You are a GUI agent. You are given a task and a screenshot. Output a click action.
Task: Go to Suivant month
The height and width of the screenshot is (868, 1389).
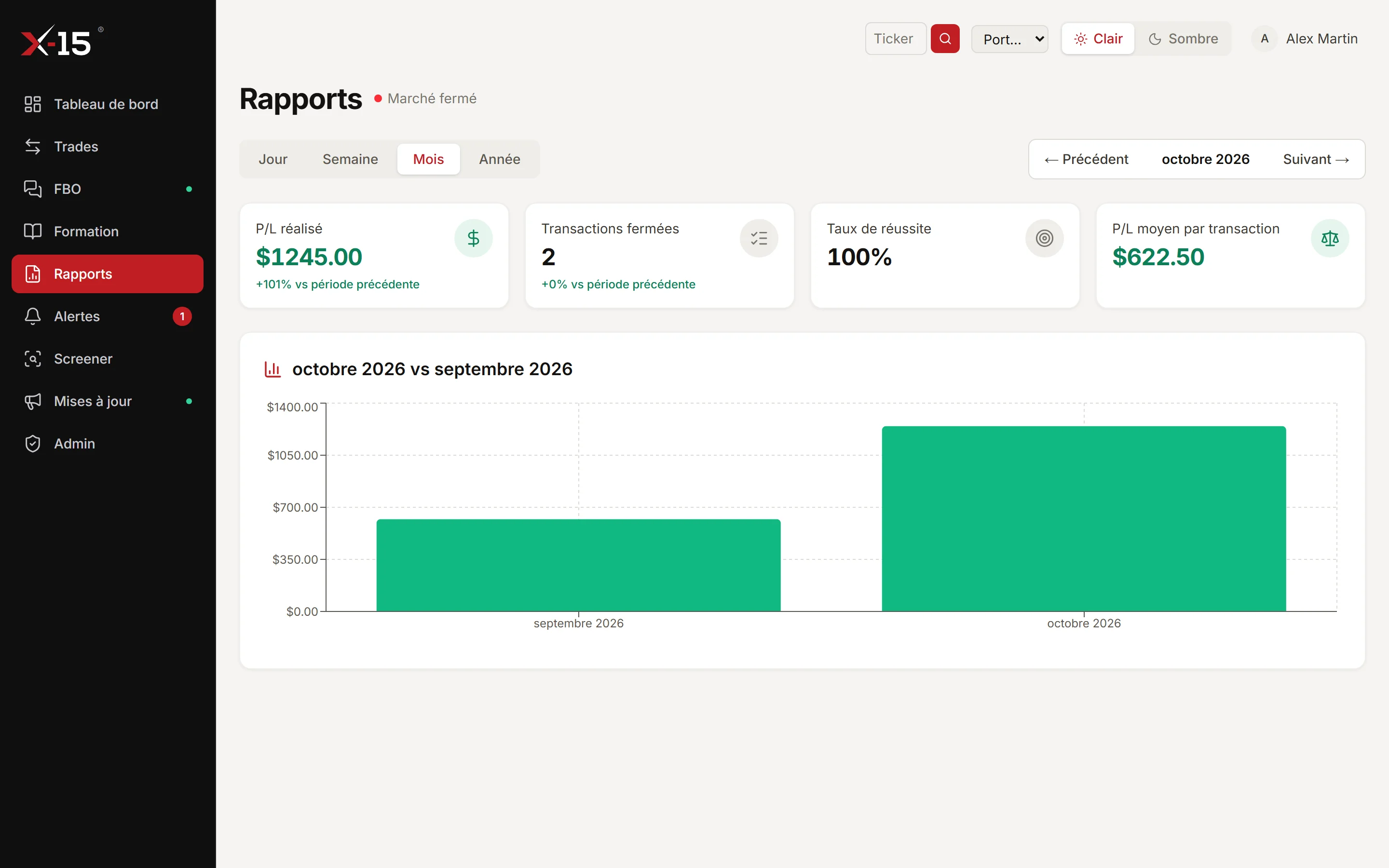coord(1316,159)
